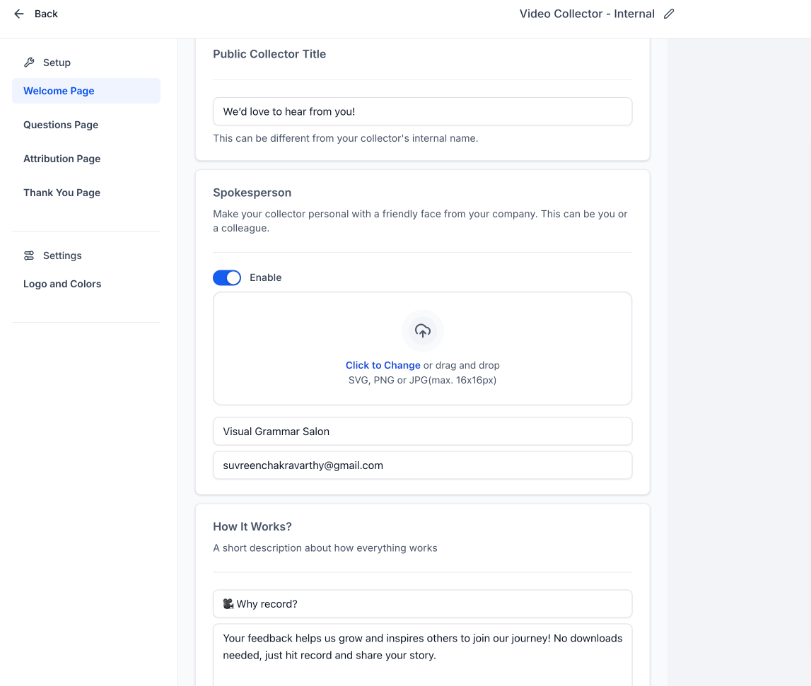Open the Attribution Page section
The width and height of the screenshot is (811, 686).
[x=62, y=159]
